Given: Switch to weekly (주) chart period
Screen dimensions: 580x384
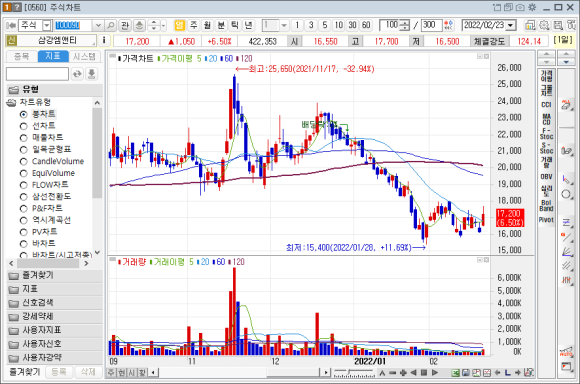Looking at the screenshot, I should point(193,25).
